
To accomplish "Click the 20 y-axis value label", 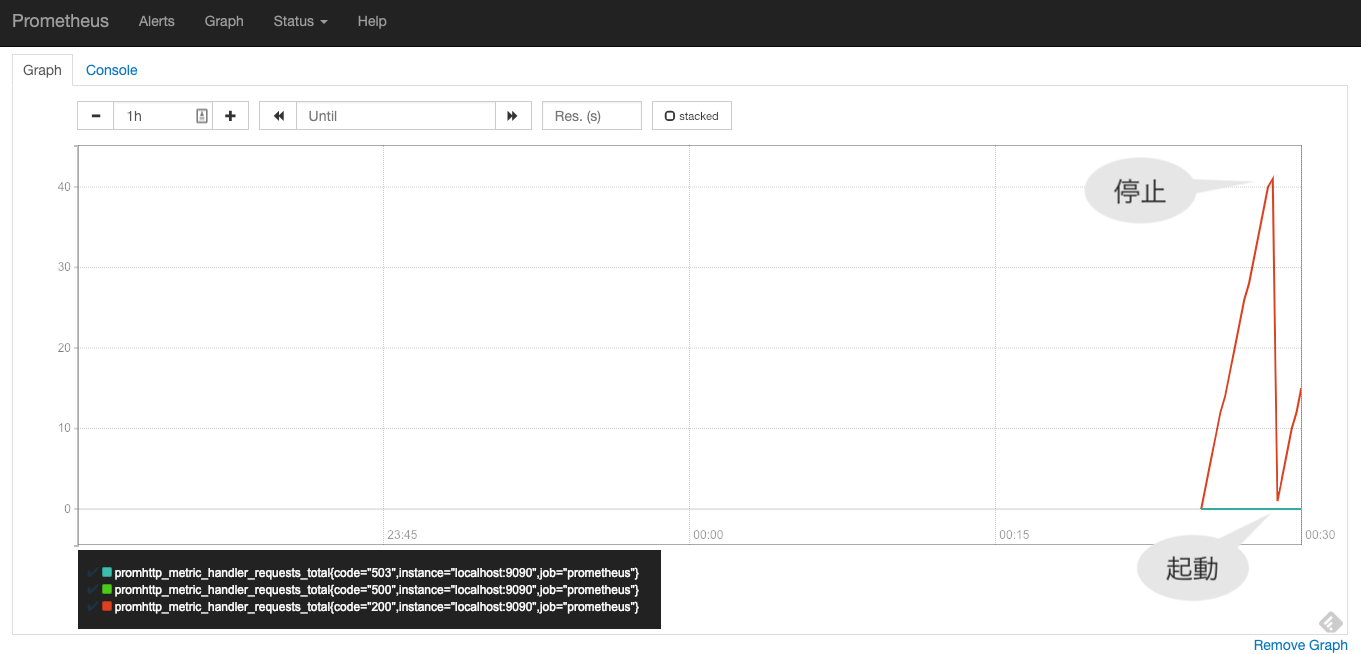I will point(65,348).
